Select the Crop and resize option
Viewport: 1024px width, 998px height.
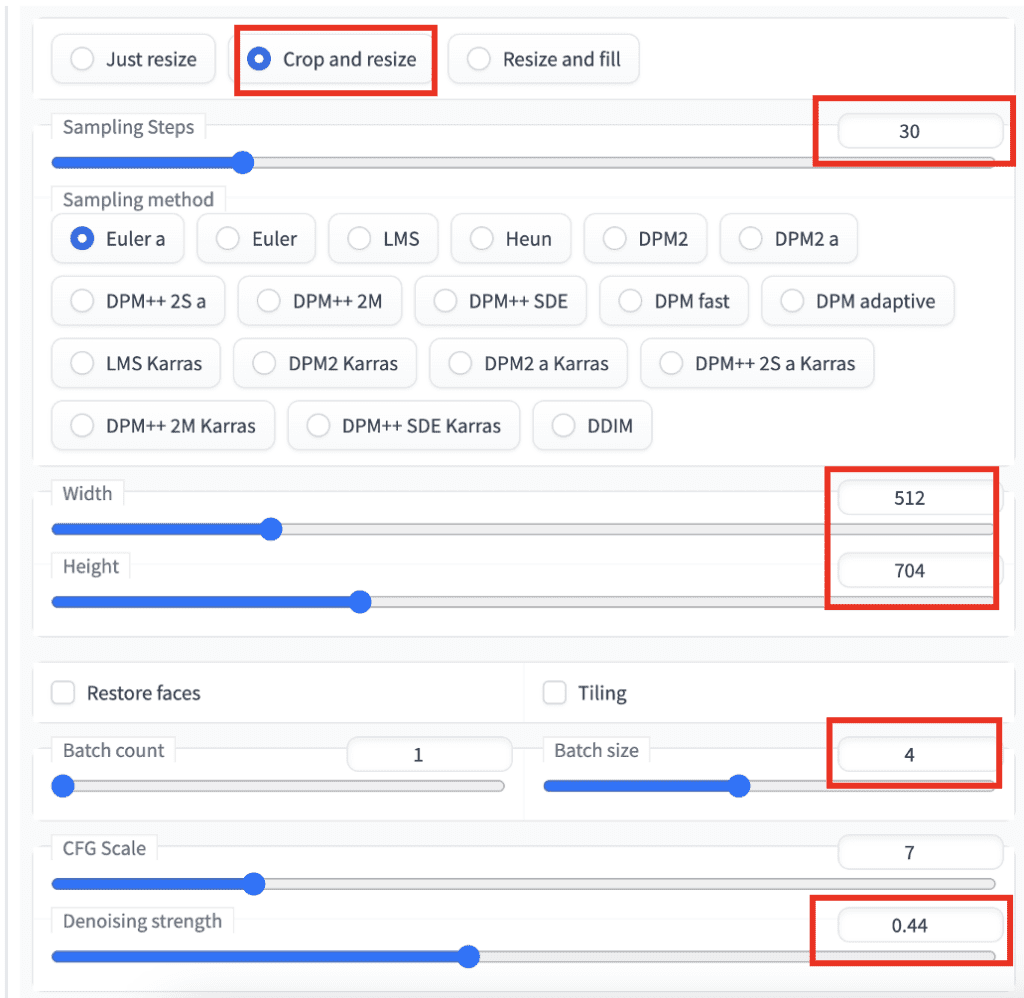click(333, 59)
